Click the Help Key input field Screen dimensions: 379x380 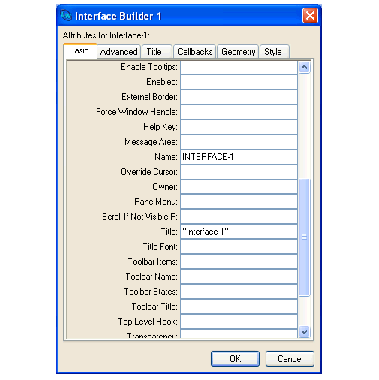click(x=239, y=127)
